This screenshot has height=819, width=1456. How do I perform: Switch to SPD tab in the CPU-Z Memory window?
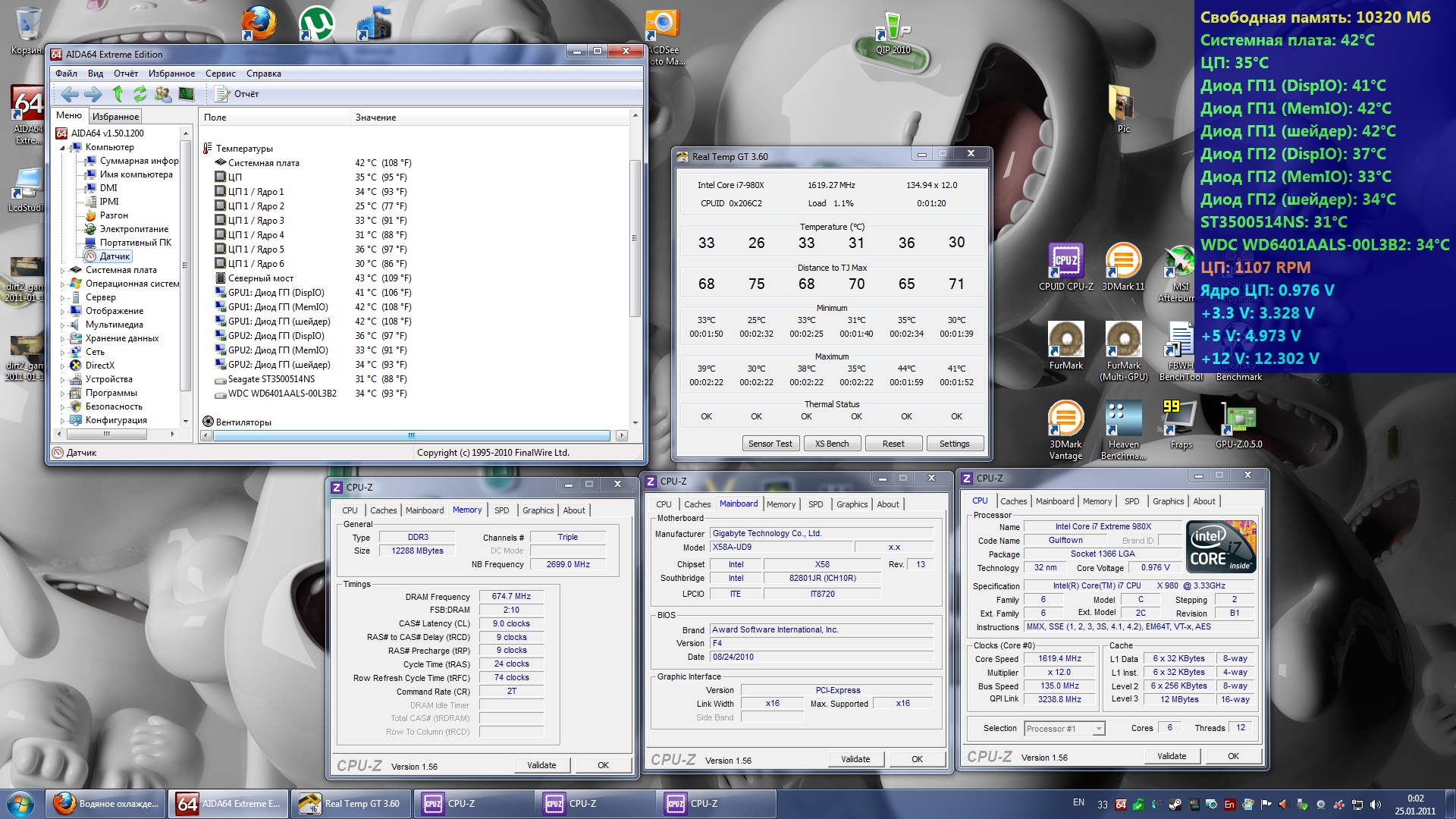click(x=501, y=510)
